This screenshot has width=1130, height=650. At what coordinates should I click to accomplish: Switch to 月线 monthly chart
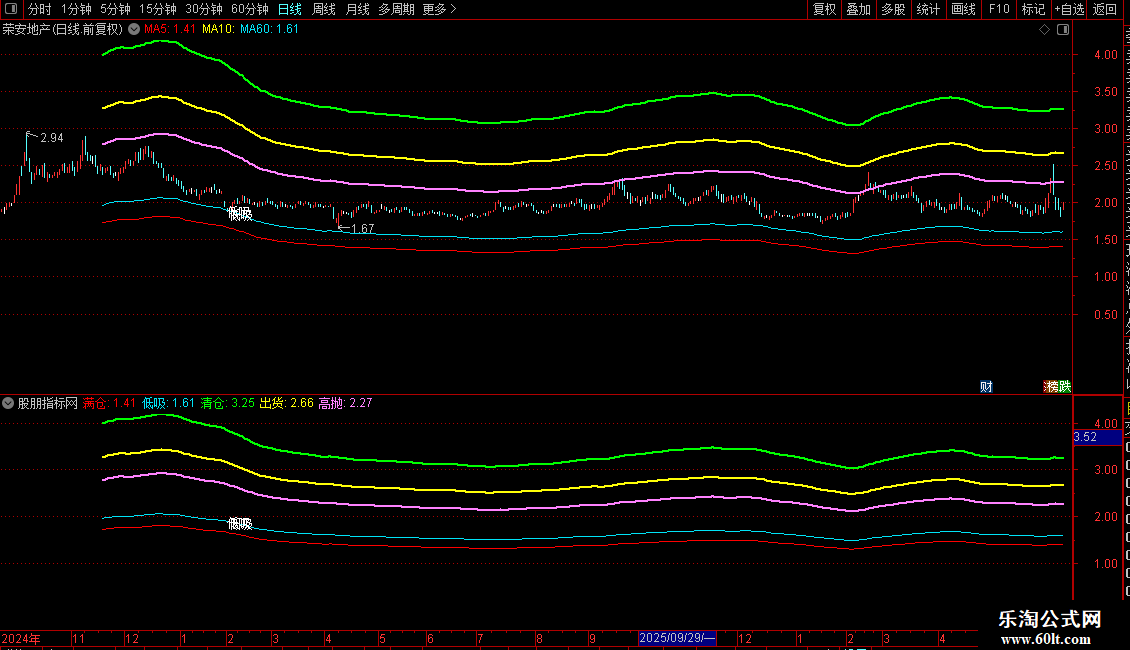[357, 9]
